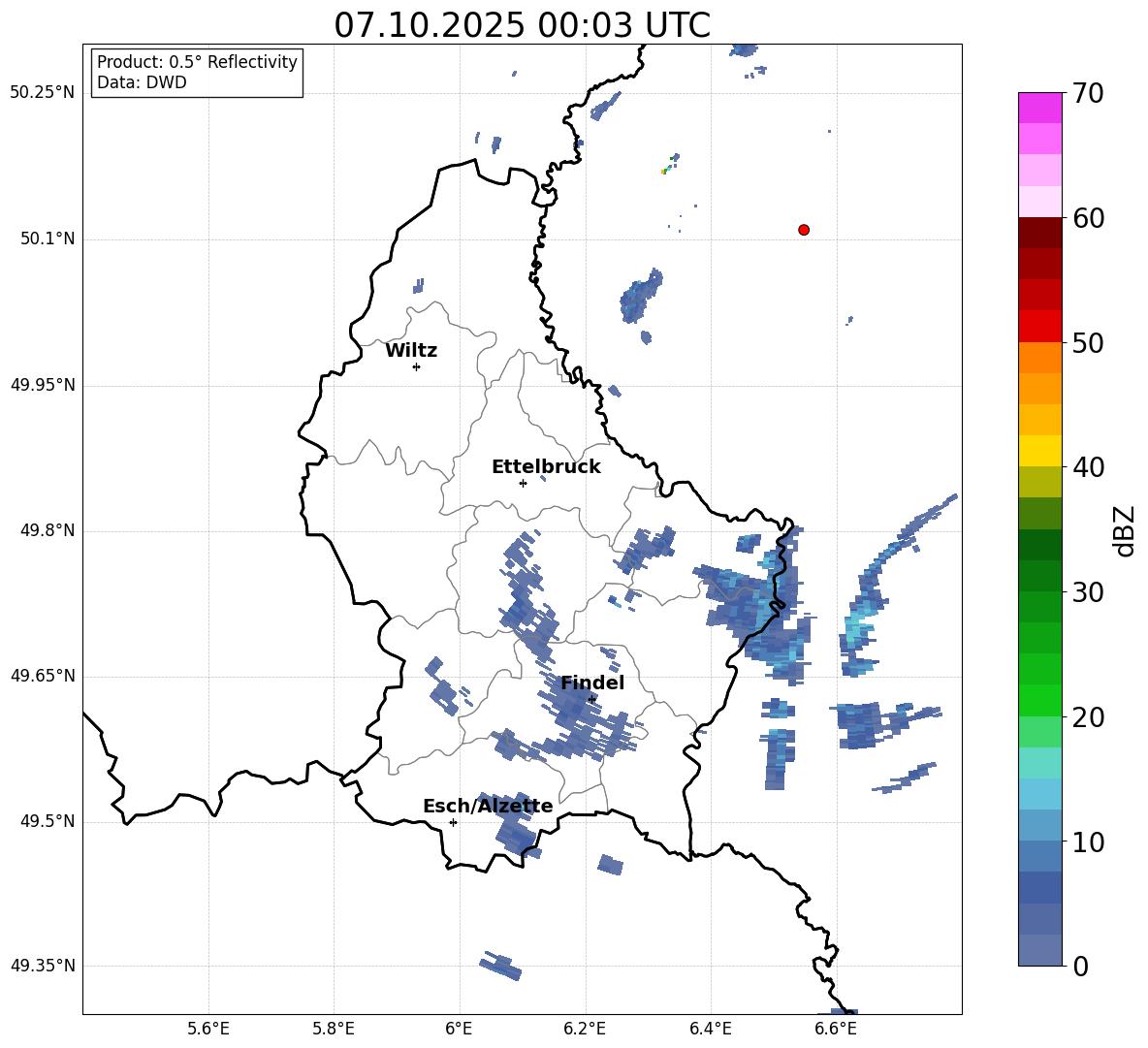Screen dimensions: 1148x1048
Task: Click the 49.8°N latitude label
Action: pos(48,530)
